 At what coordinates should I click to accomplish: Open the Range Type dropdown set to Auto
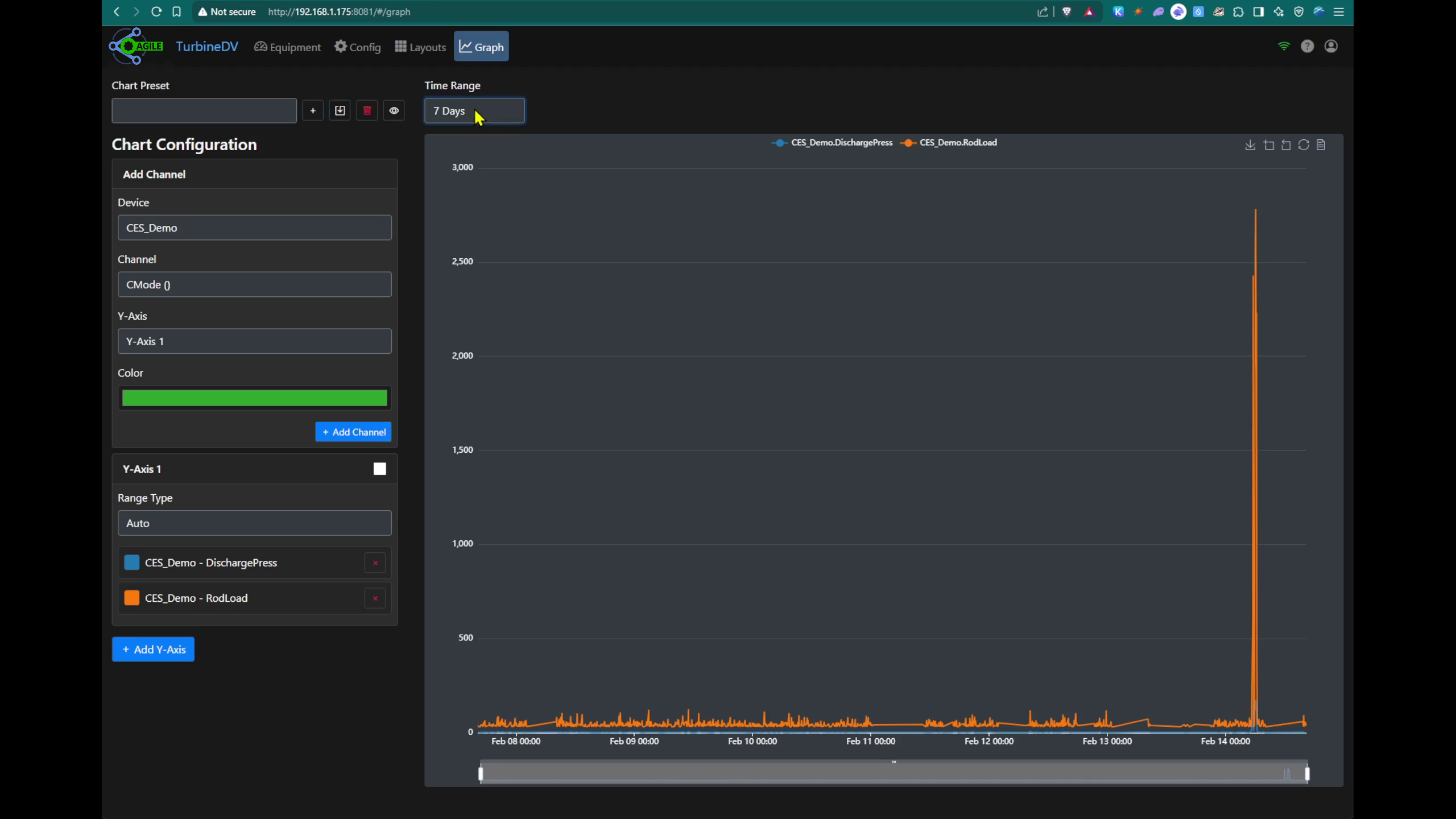coord(254,523)
